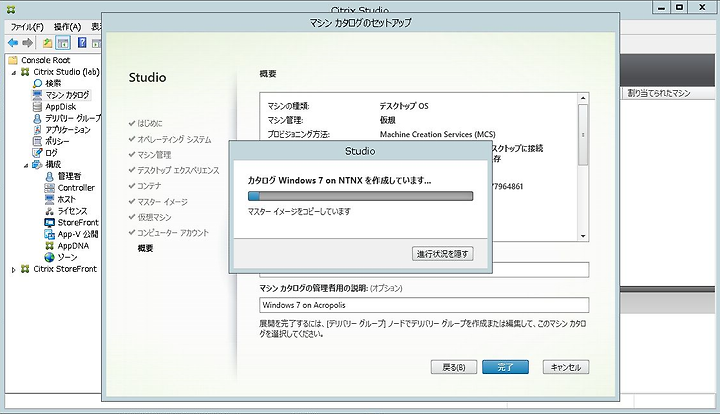Viewport: 720px width, 414px height.
Task: Click the キャンセル button
Action: (x=566, y=367)
